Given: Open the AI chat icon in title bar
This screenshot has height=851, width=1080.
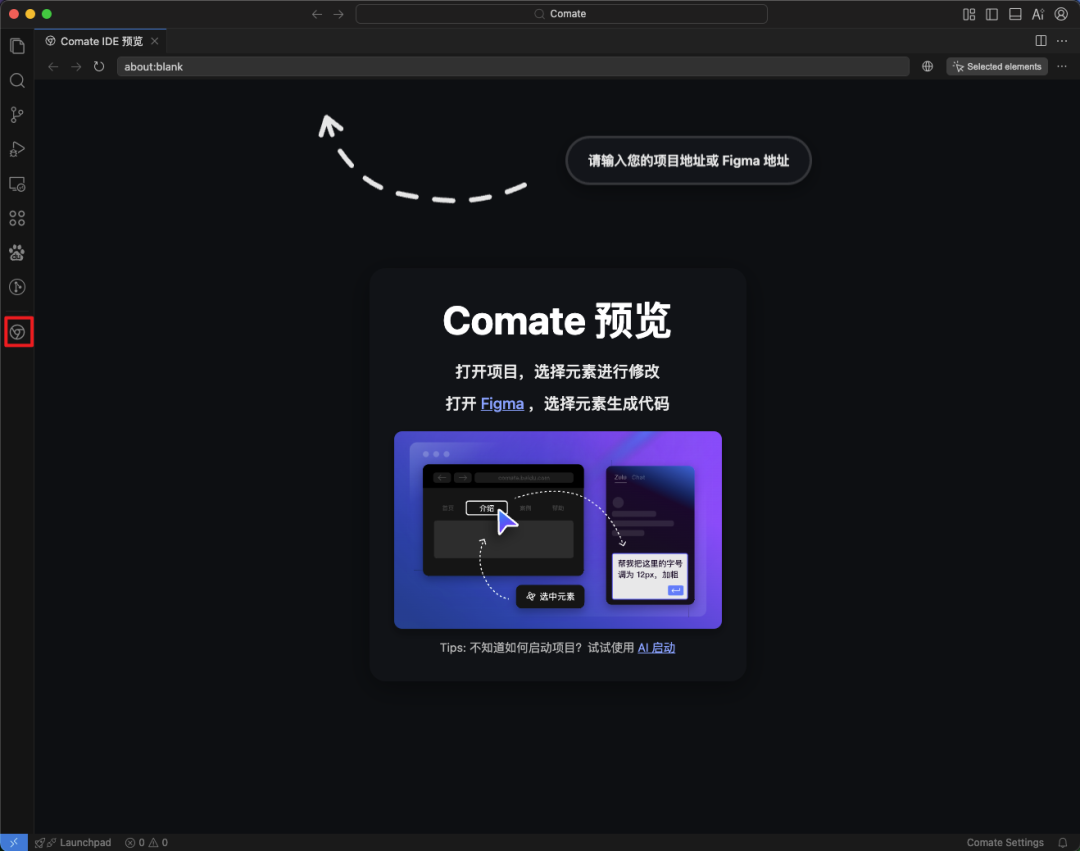Looking at the screenshot, I should (x=1038, y=14).
